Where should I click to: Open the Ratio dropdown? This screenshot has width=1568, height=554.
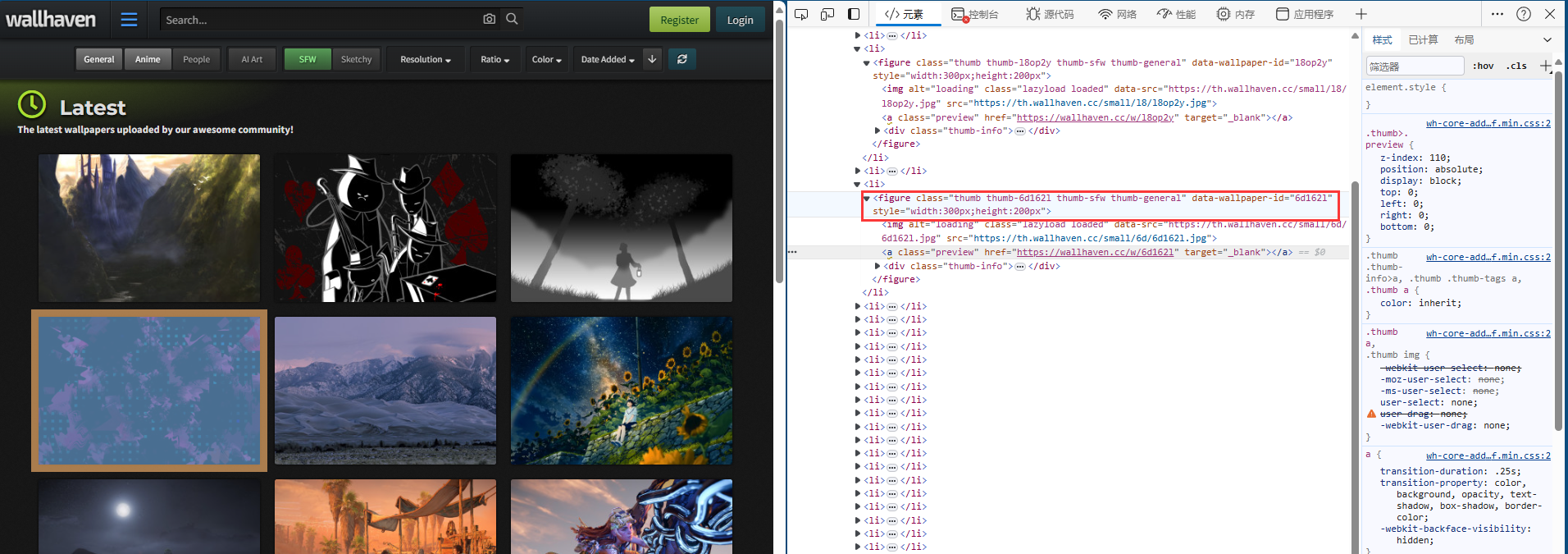495,59
